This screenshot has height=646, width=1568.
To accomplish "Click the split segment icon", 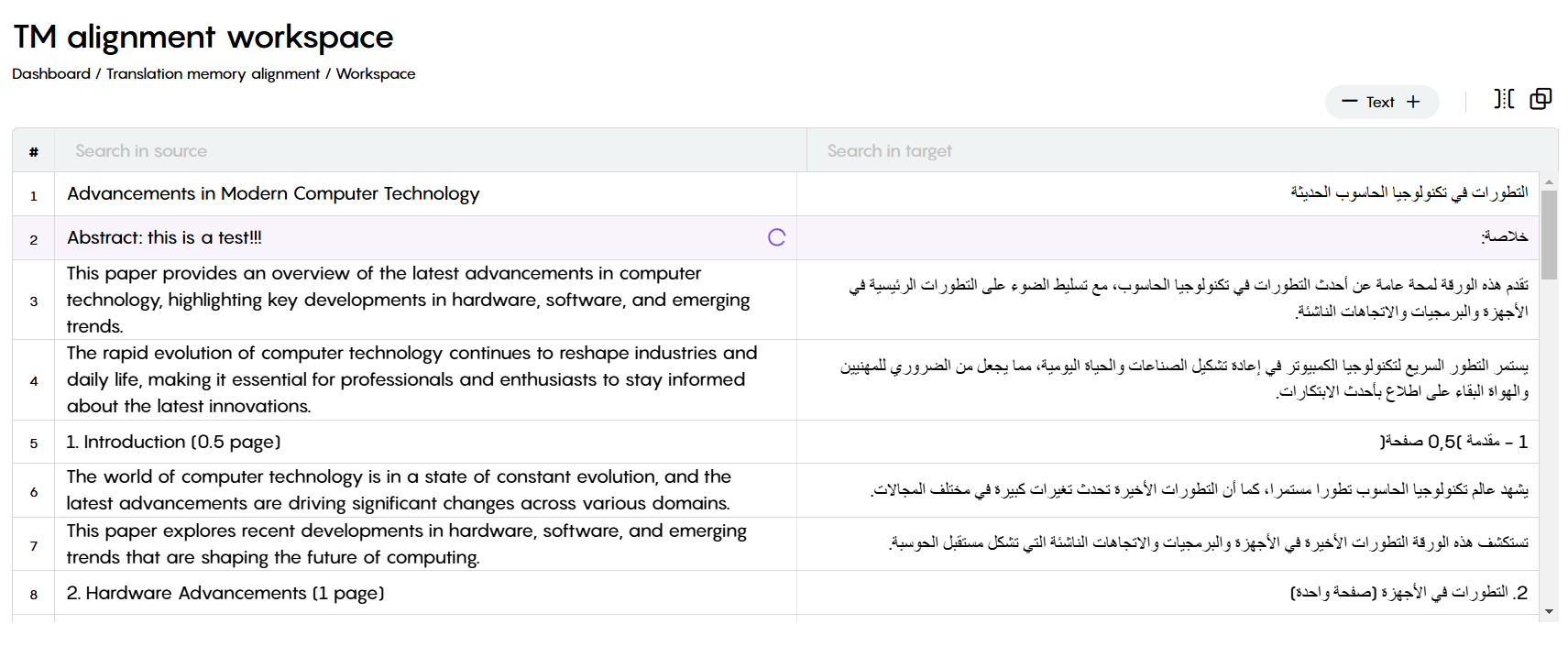I will coord(1504,99).
